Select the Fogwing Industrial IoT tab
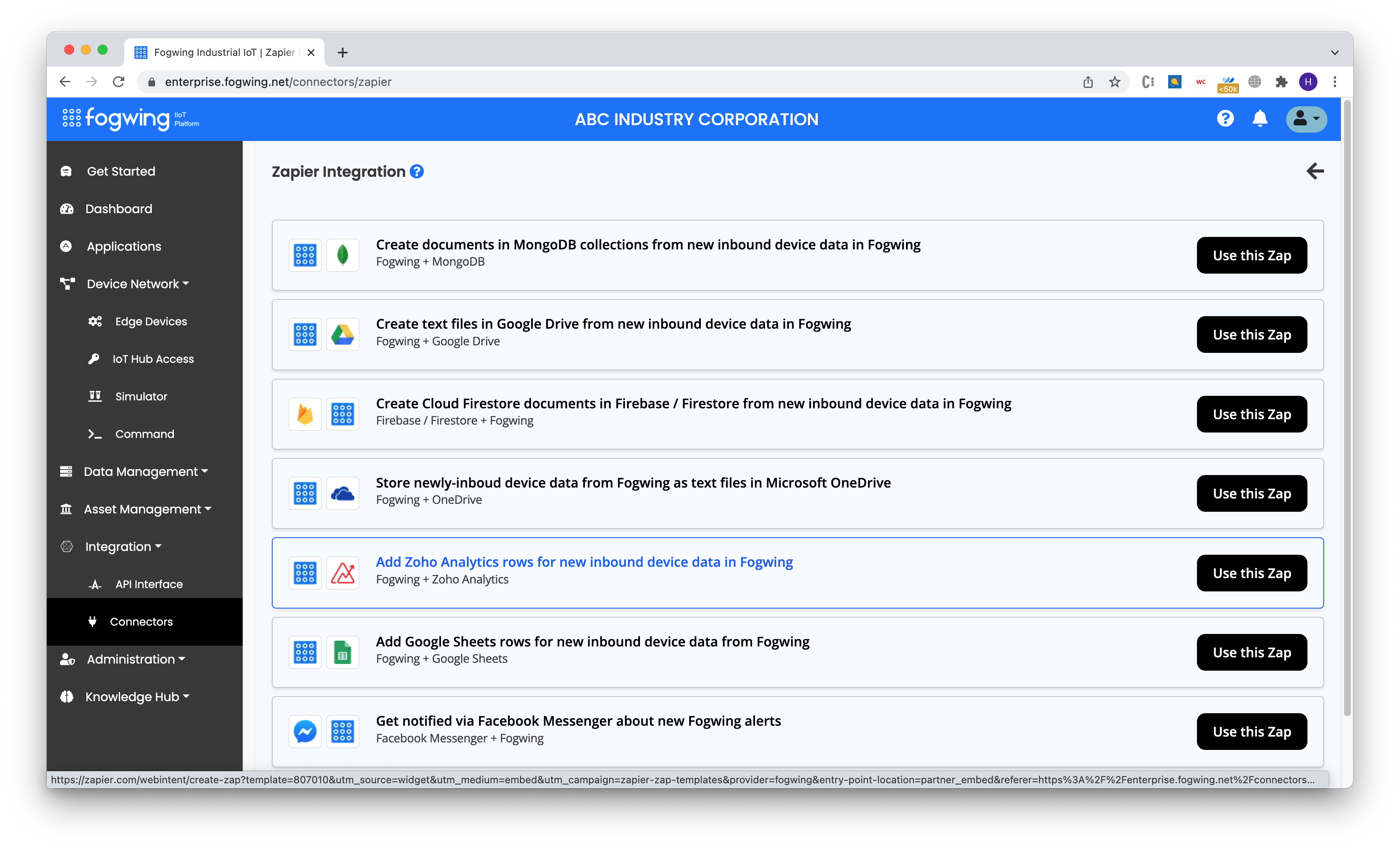The width and height of the screenshot is (1400, 850). (x=224, y=52)
